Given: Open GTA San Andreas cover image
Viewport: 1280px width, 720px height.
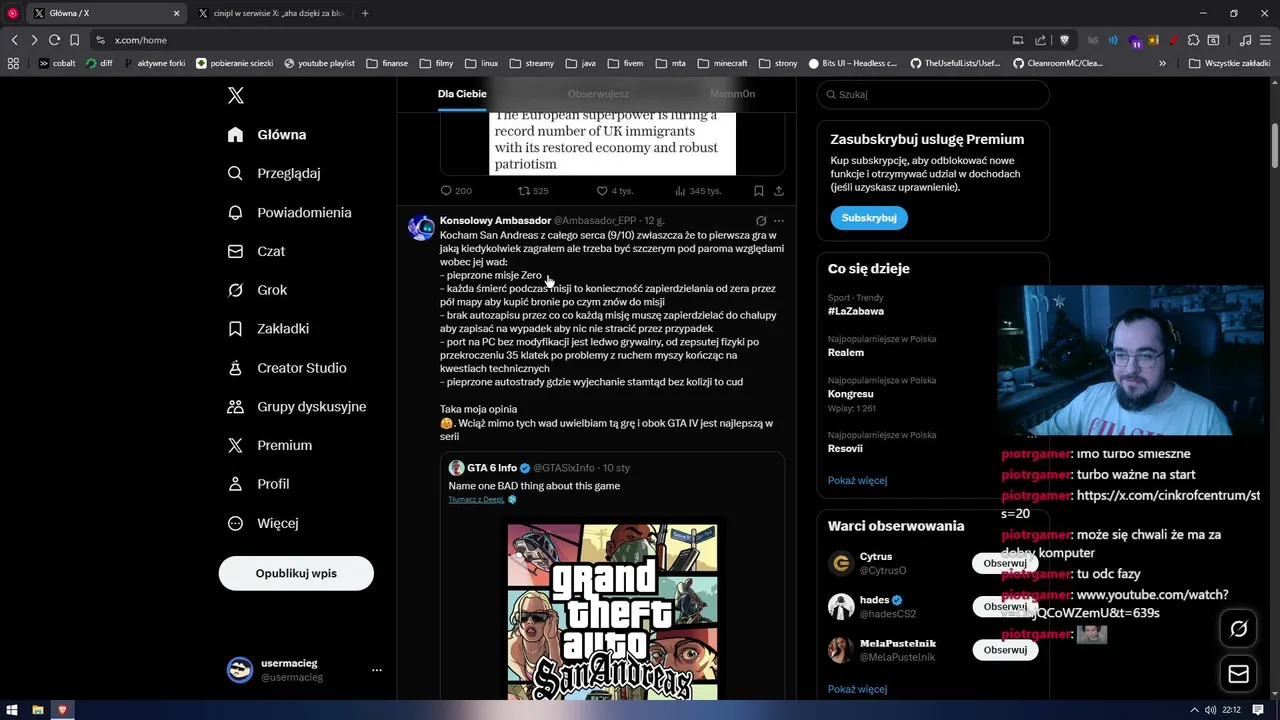Looking at the screenshot, I should click(612, 611).
